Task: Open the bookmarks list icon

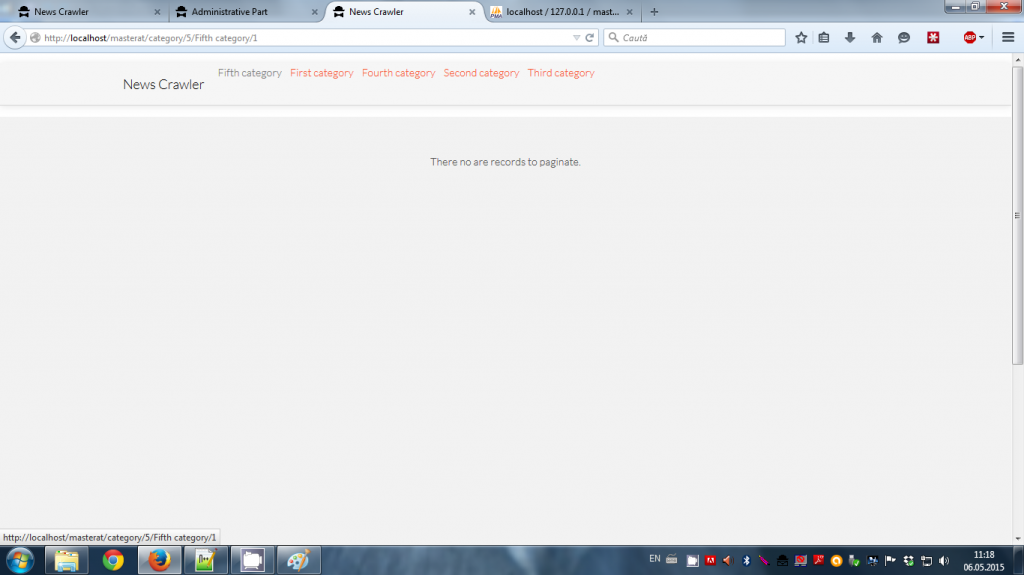Action: (x=824, y=38)
